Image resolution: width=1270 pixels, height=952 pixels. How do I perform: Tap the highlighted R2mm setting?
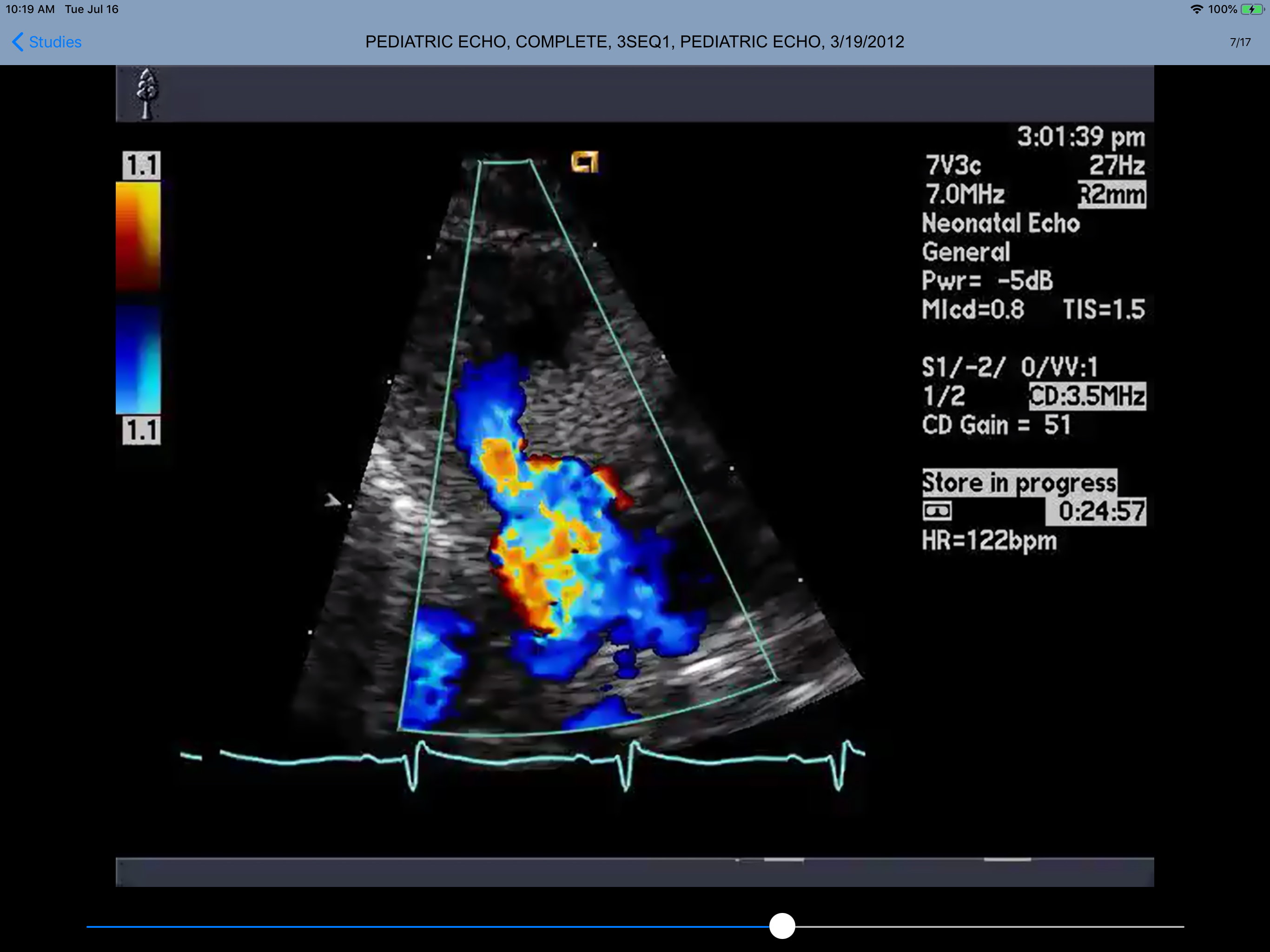[1111, 195]
